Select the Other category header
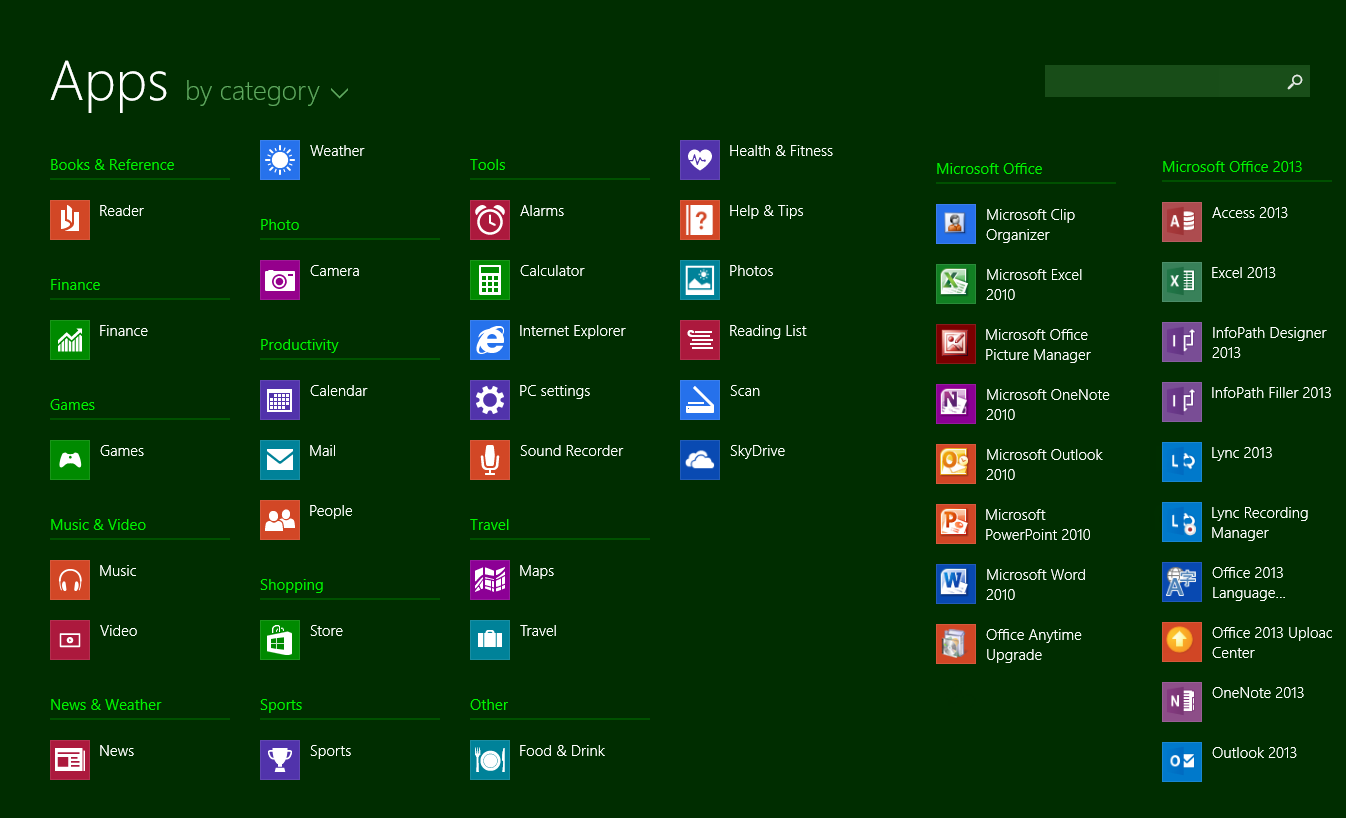This screenshot has width=1346, height=818. 489,705
